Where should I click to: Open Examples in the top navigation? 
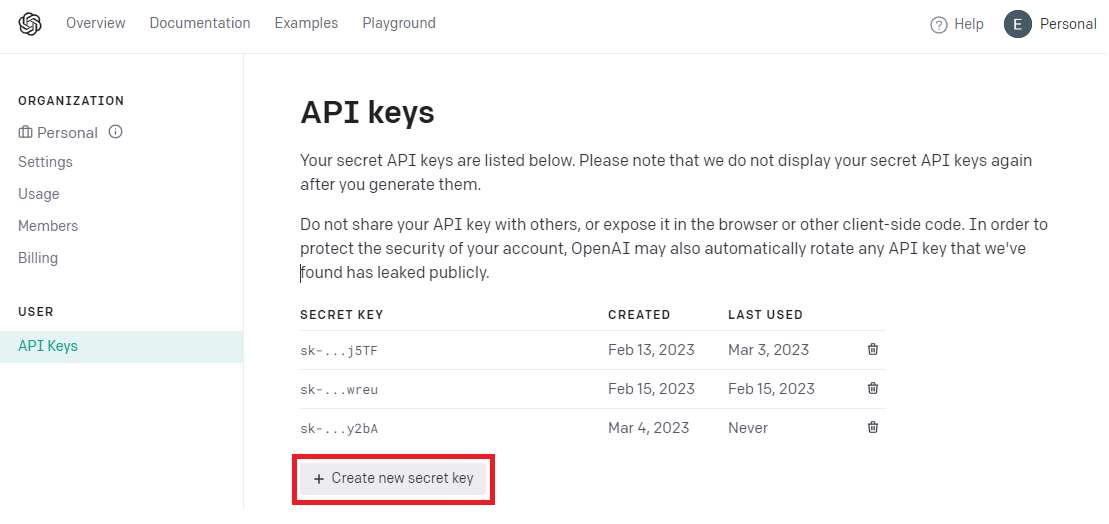pos(306,23)
